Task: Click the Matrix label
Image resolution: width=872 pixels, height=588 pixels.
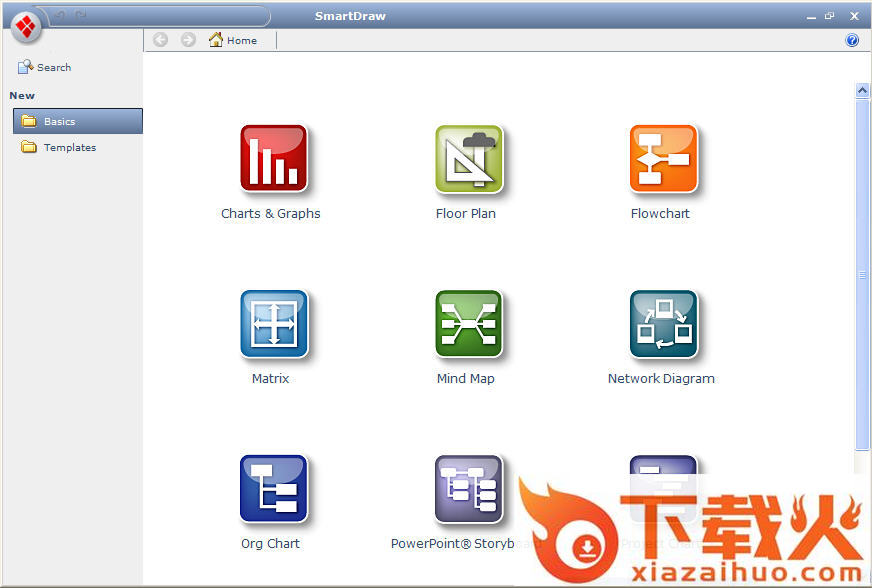Action: pos(270,379)
